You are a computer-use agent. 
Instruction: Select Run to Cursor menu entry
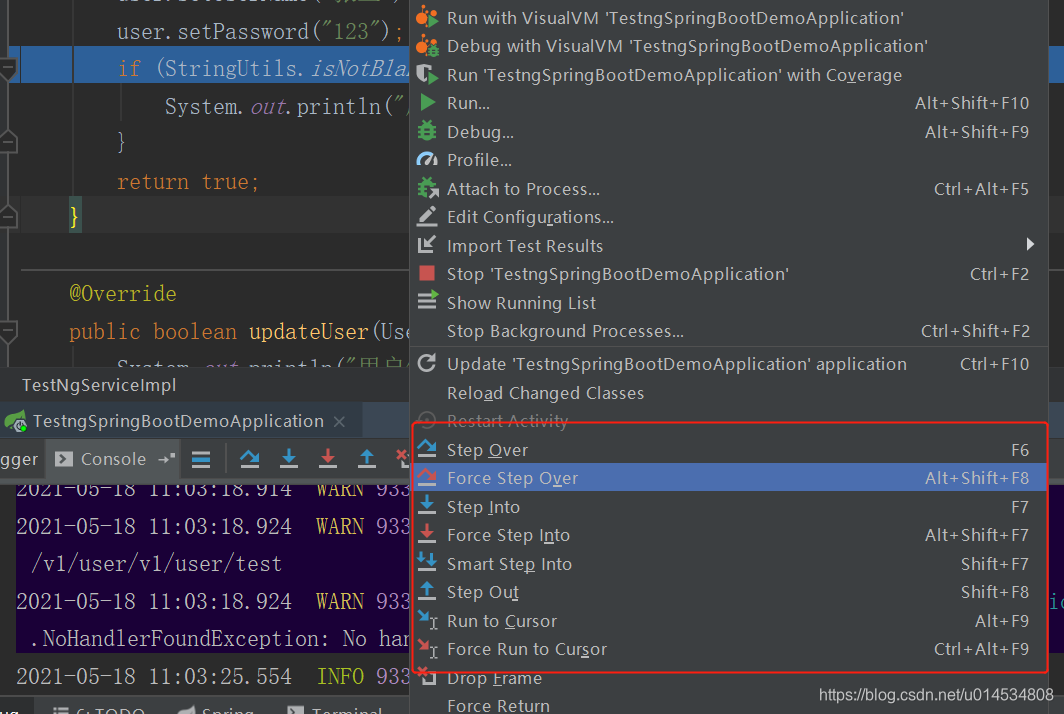click(x=730, y=621)
